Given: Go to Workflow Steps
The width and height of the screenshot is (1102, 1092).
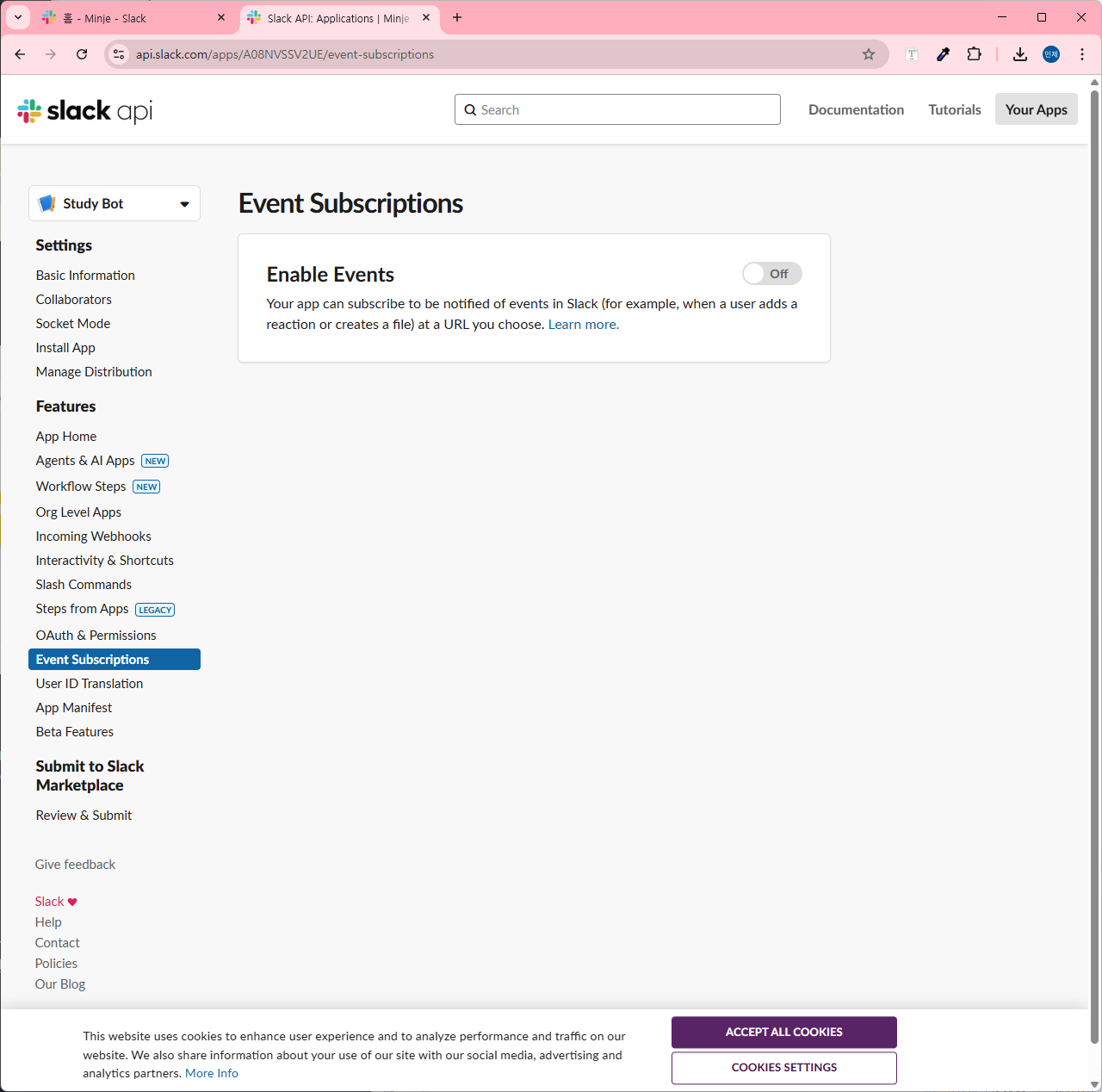Looking at the screenshot, I should (x=81, y=487).
